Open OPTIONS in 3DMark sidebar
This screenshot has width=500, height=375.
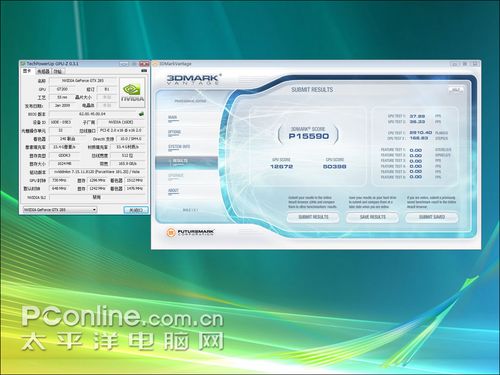174,132
